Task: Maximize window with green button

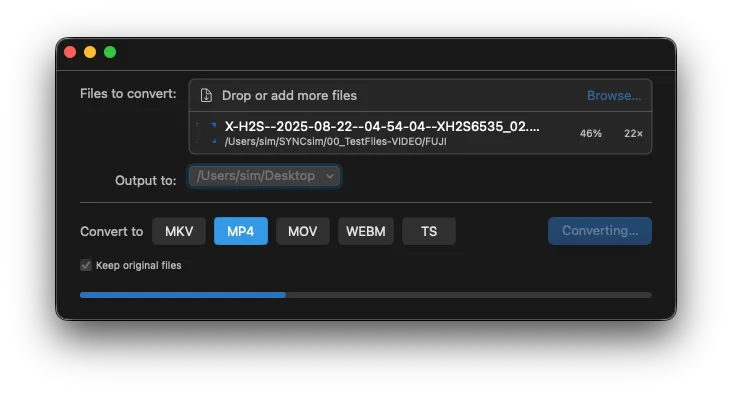Action: point(110,52)
